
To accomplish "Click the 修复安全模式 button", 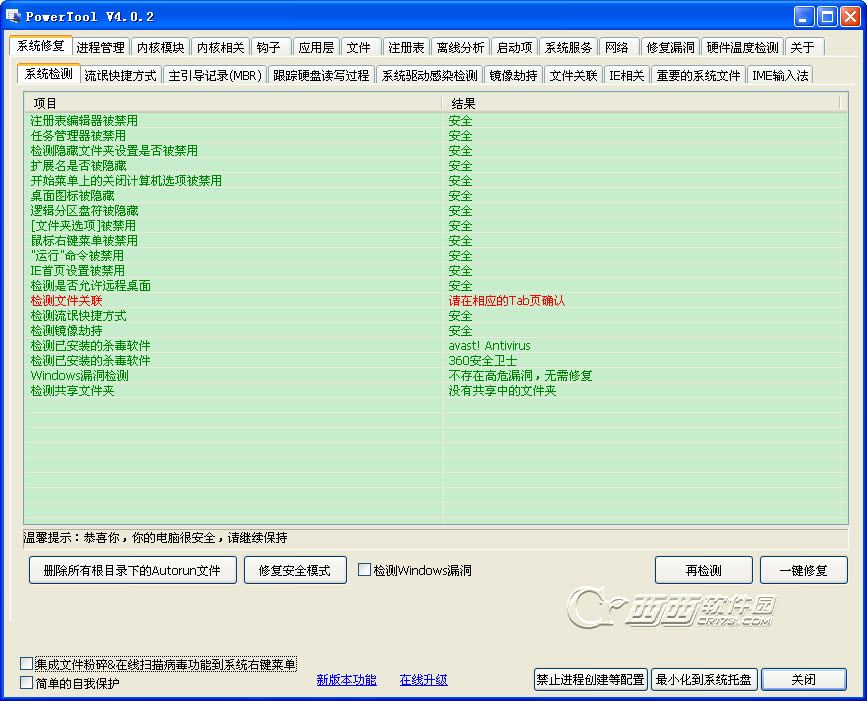I will tap(295, 570).
